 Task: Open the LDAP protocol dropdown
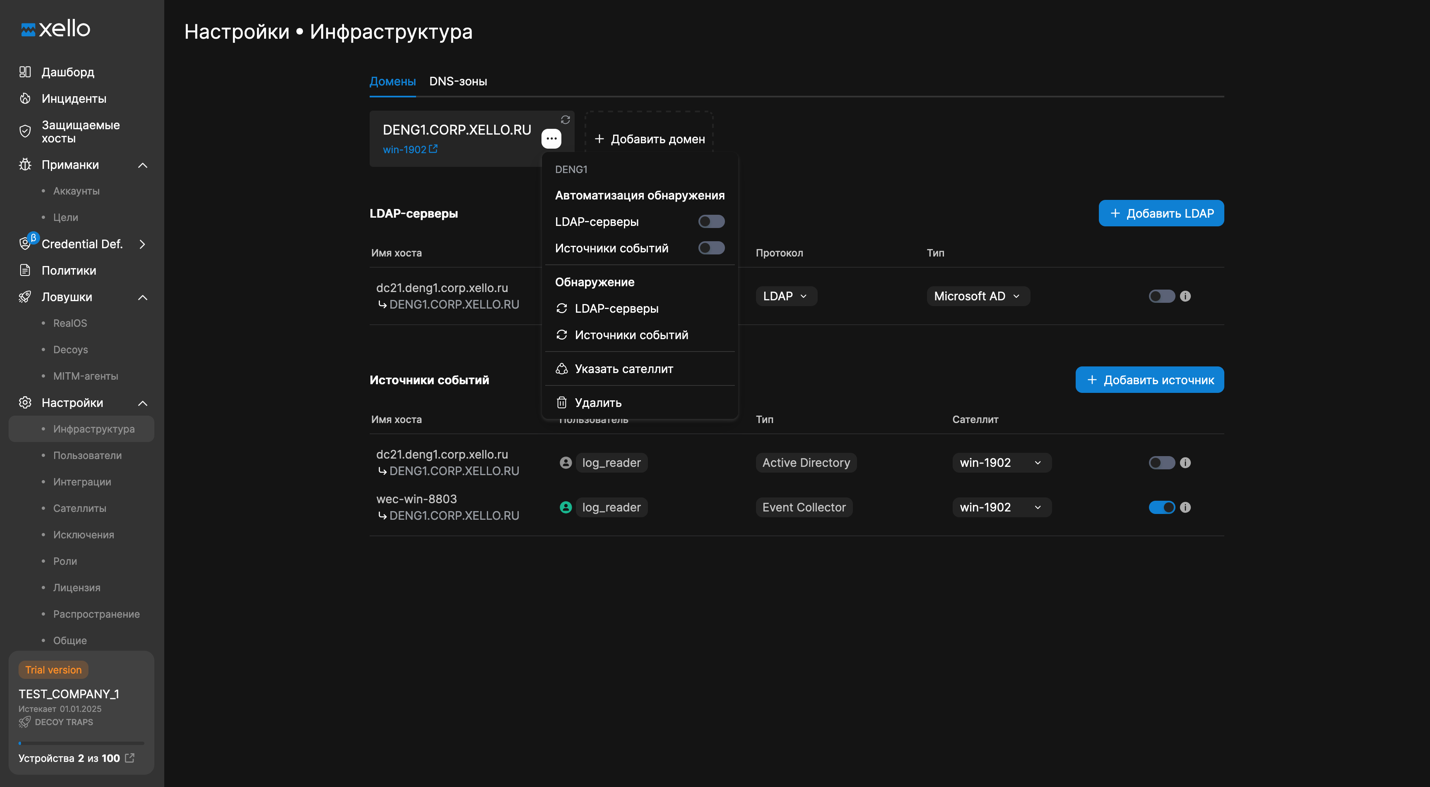coord(785,297)
